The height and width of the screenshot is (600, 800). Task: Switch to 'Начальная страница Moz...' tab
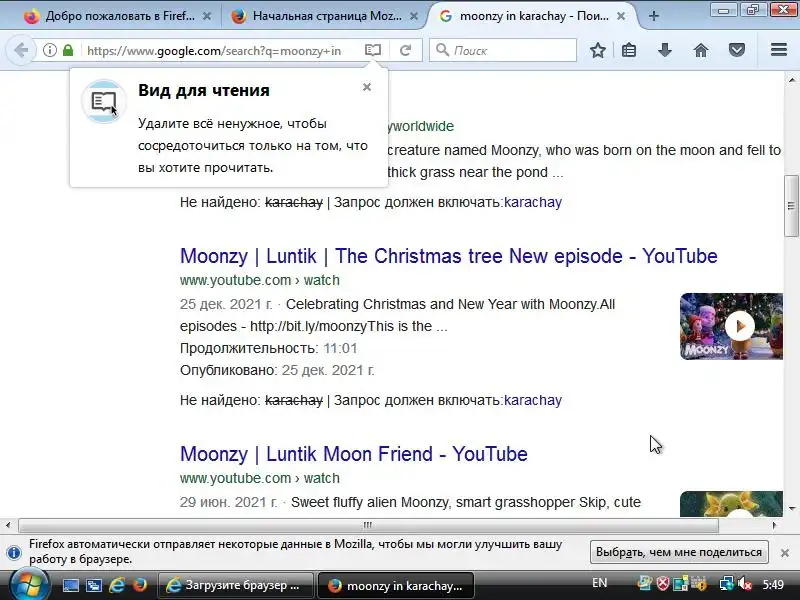tap(324, 16)
